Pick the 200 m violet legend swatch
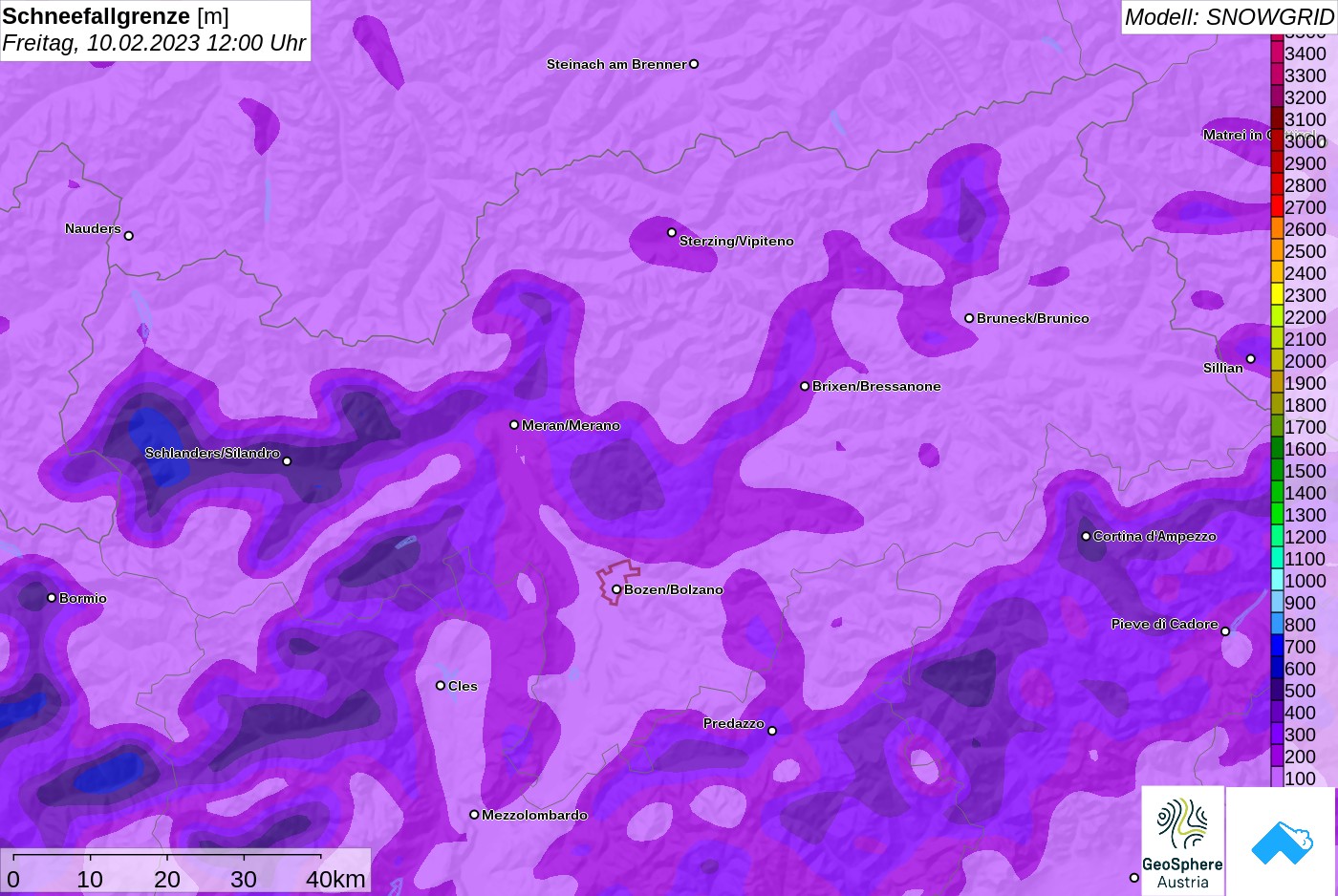Viewport: 1338px width, 896px height. (1277, 756)
